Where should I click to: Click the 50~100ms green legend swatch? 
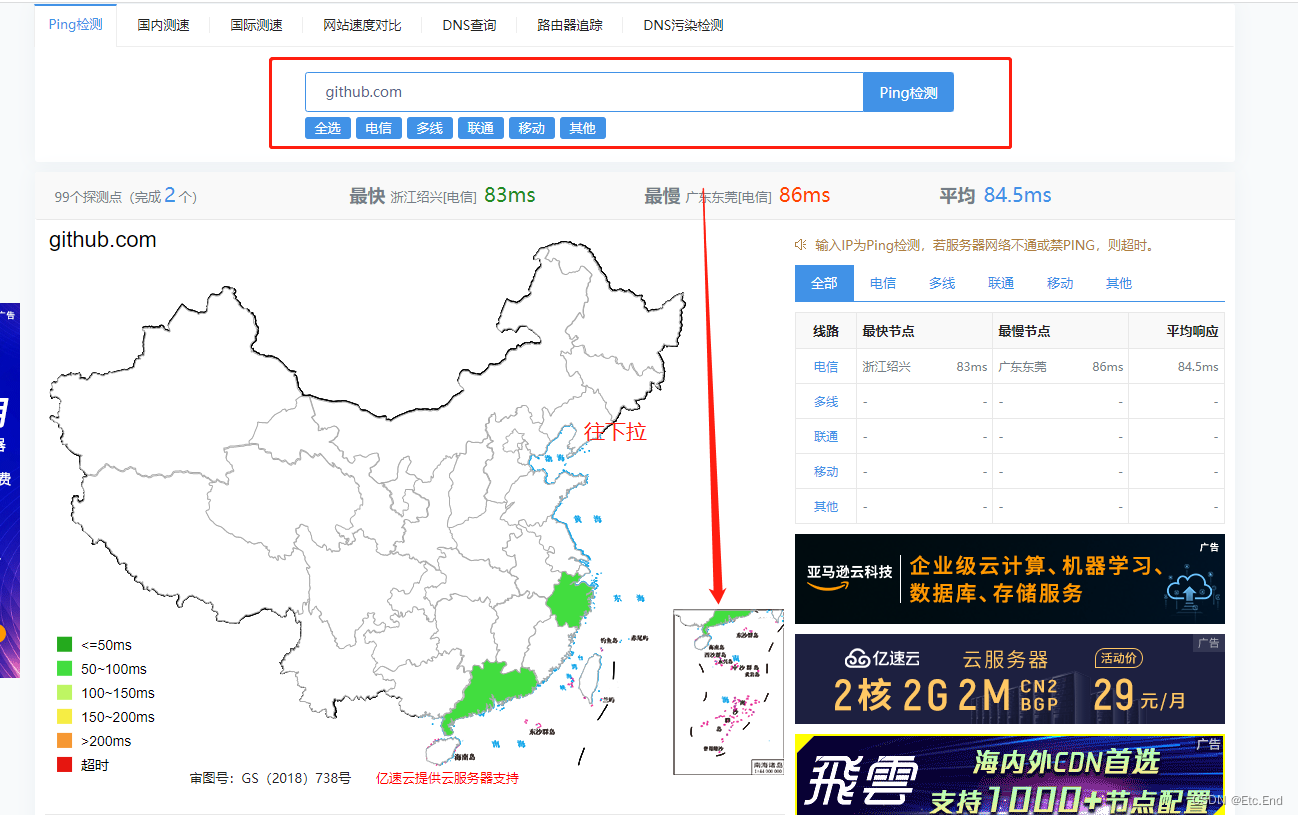click(65, 669)
